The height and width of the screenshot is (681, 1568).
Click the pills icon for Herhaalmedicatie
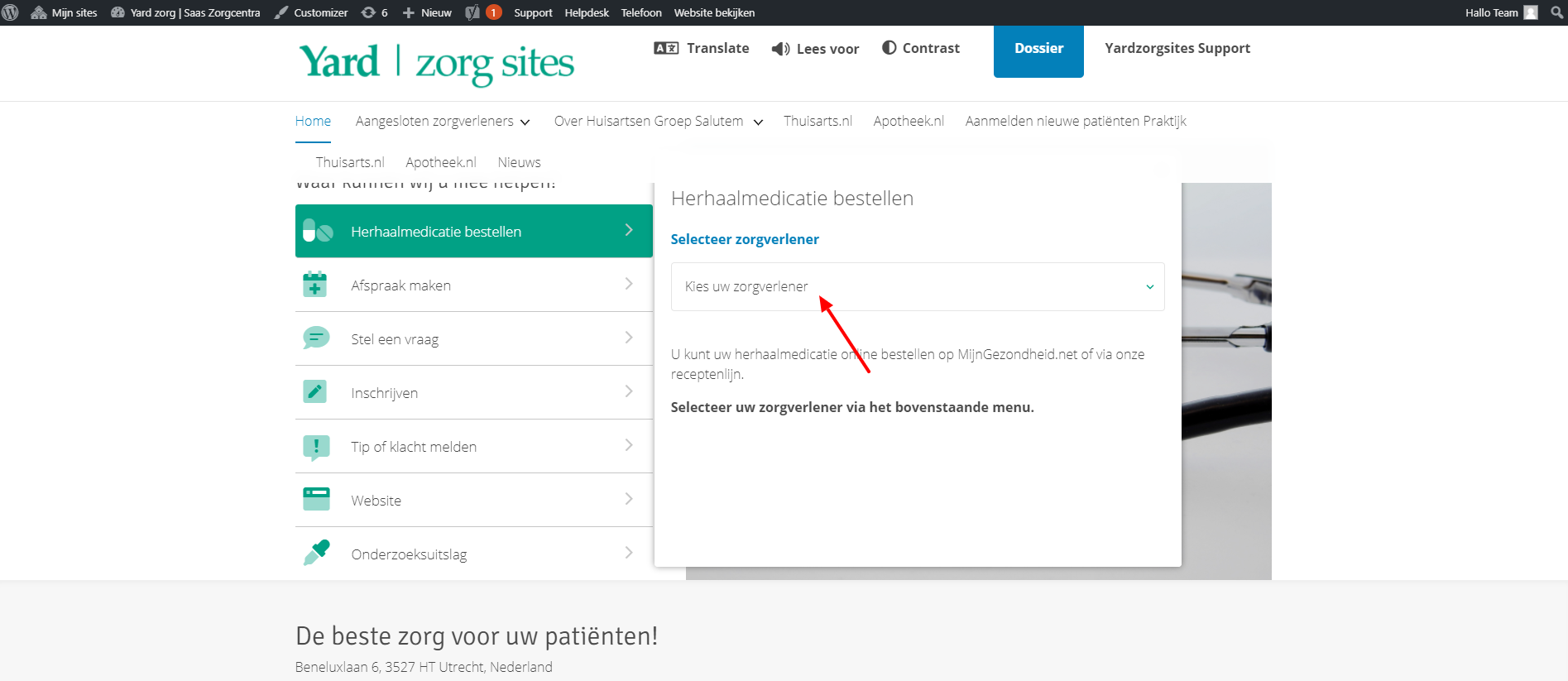[x=317, y=231]
